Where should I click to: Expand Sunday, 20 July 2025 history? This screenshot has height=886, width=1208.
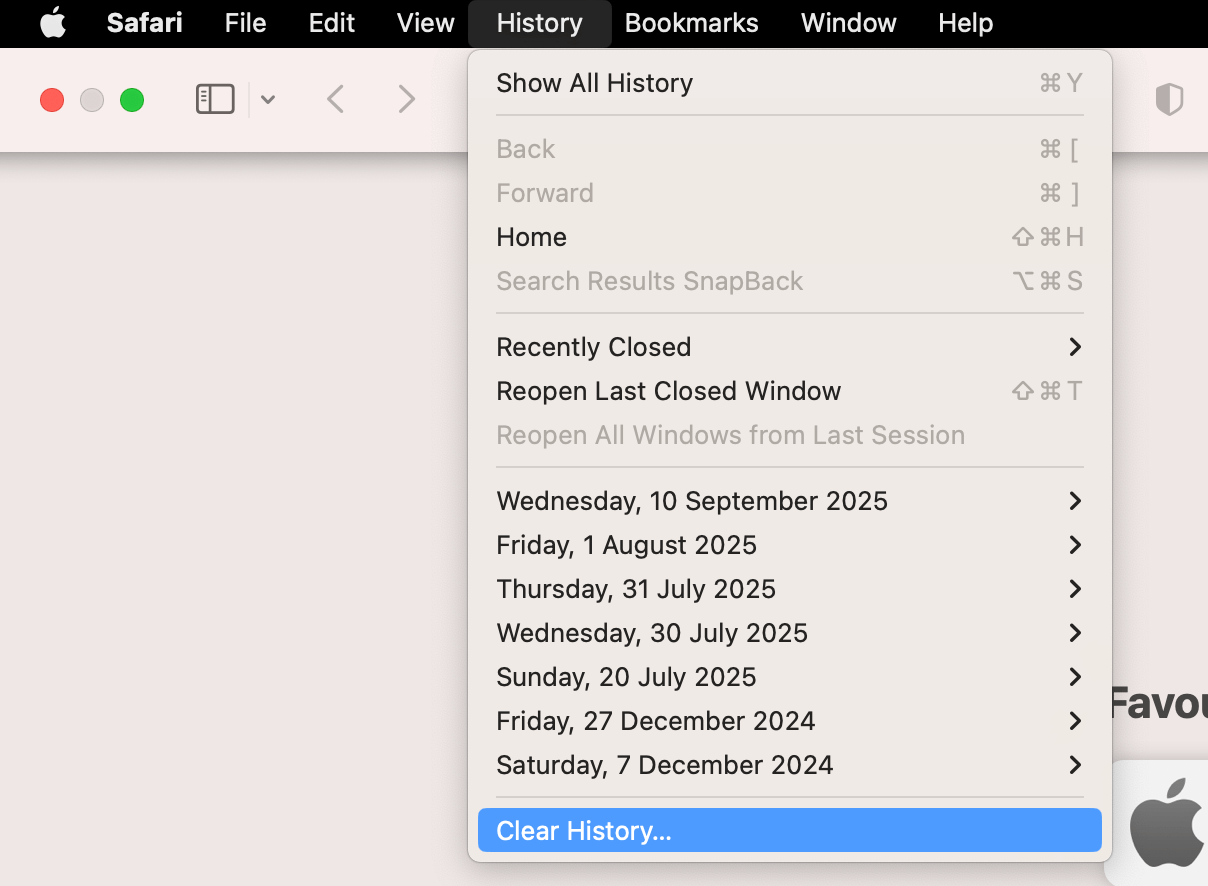tap(790, 677)
